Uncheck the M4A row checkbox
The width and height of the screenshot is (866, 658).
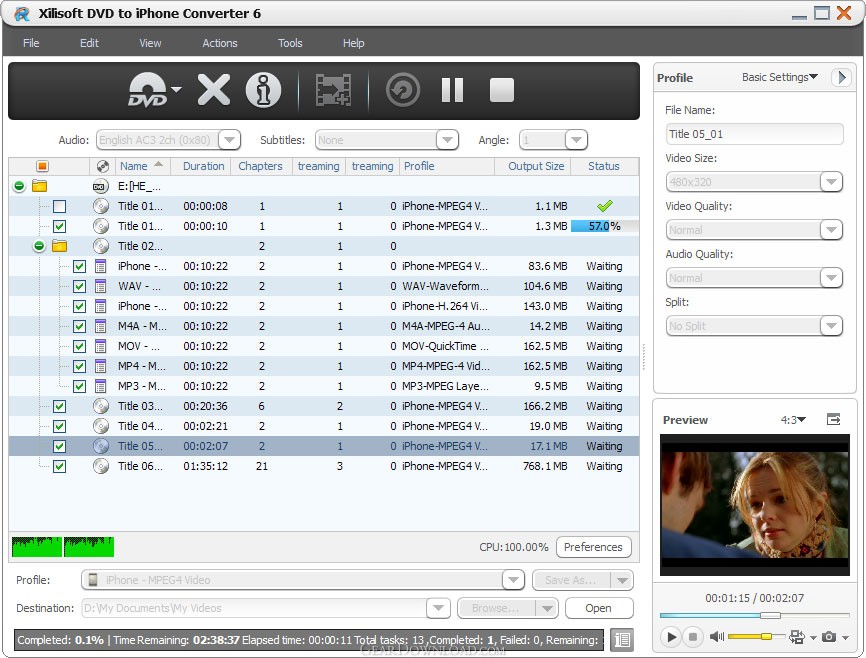[x=79, y=326]
